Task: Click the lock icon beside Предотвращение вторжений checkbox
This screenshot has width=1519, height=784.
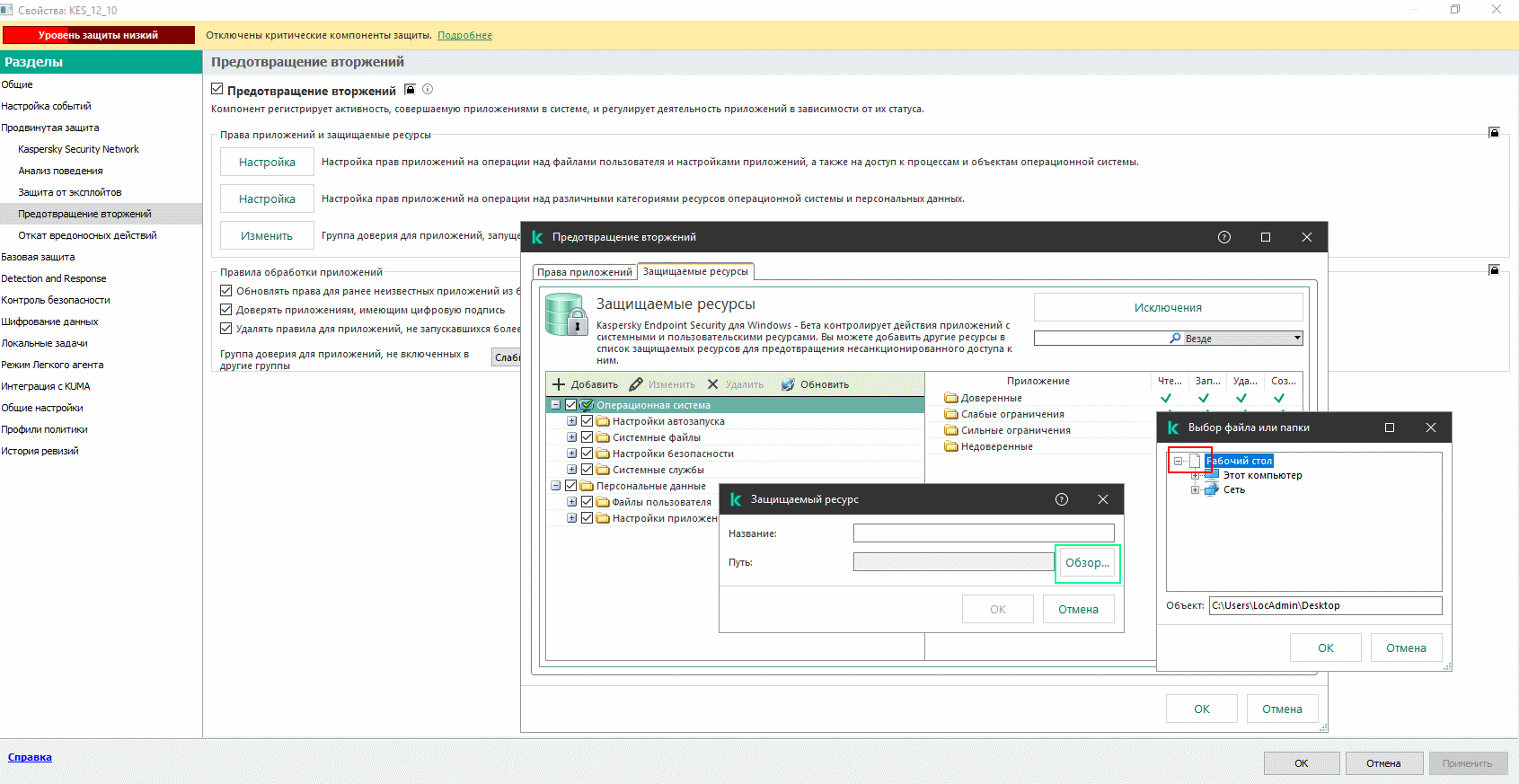Action: (x=410, y=89)
